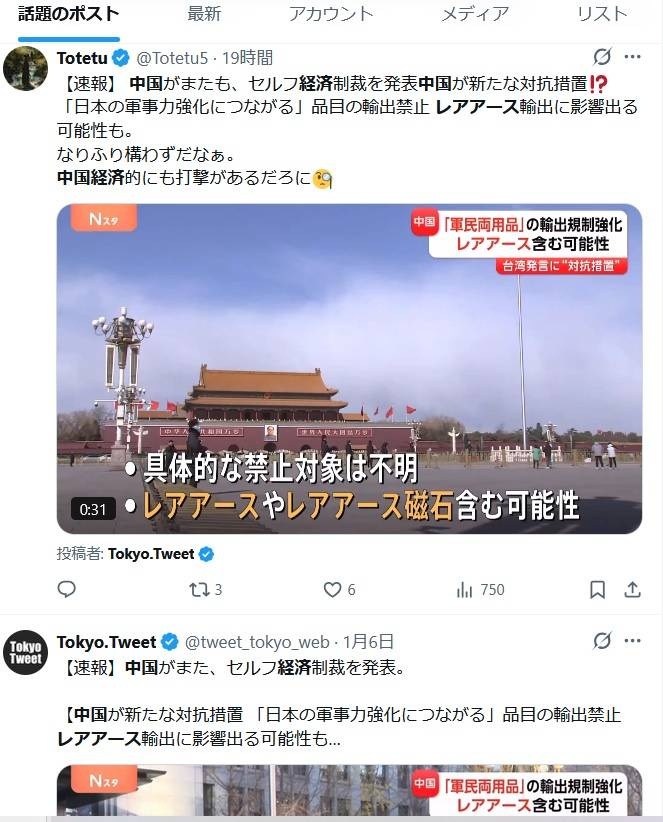Open the メディア tab

pos(475,14)
